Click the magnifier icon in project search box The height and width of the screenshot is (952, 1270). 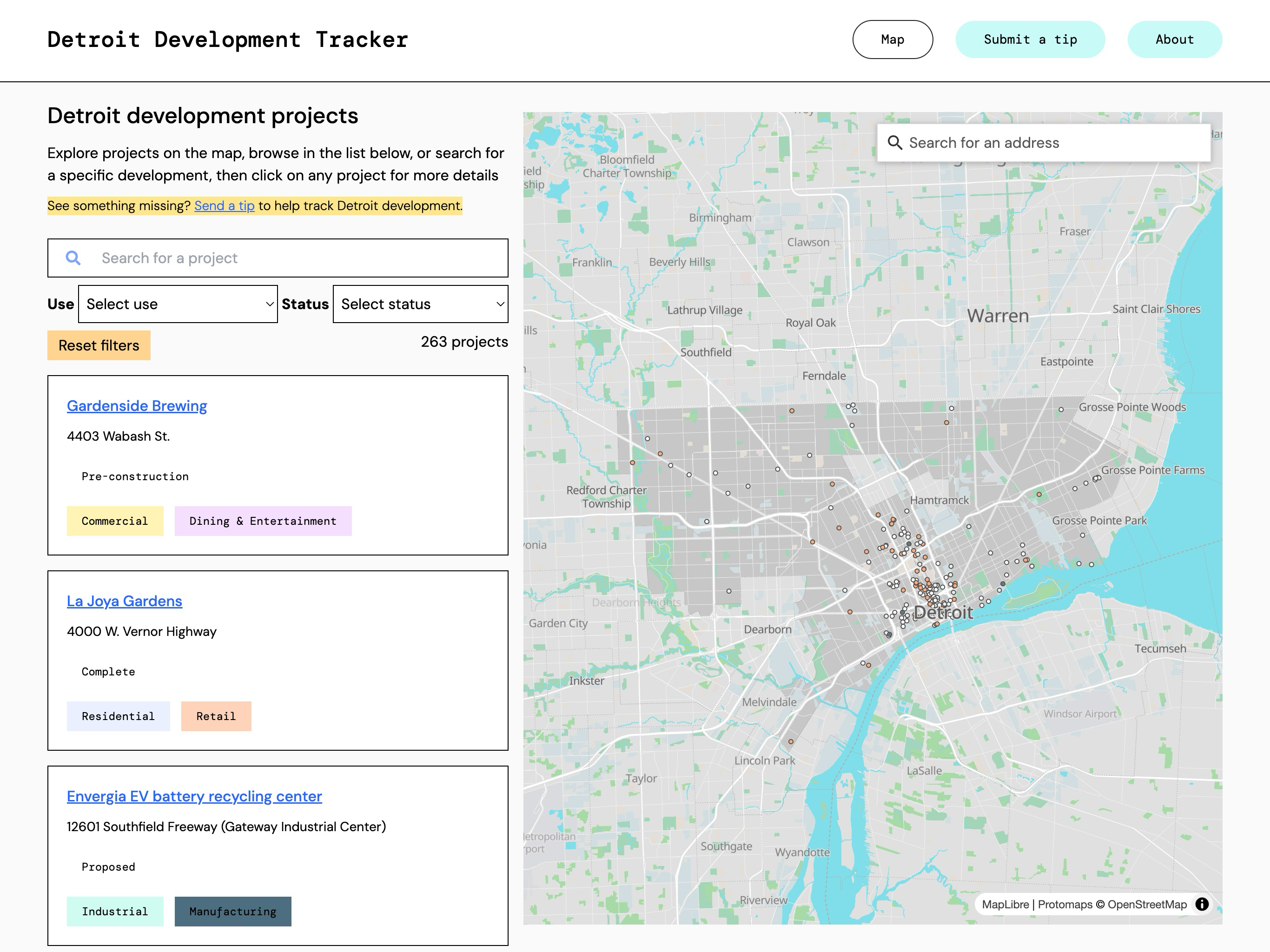(74, 258)
